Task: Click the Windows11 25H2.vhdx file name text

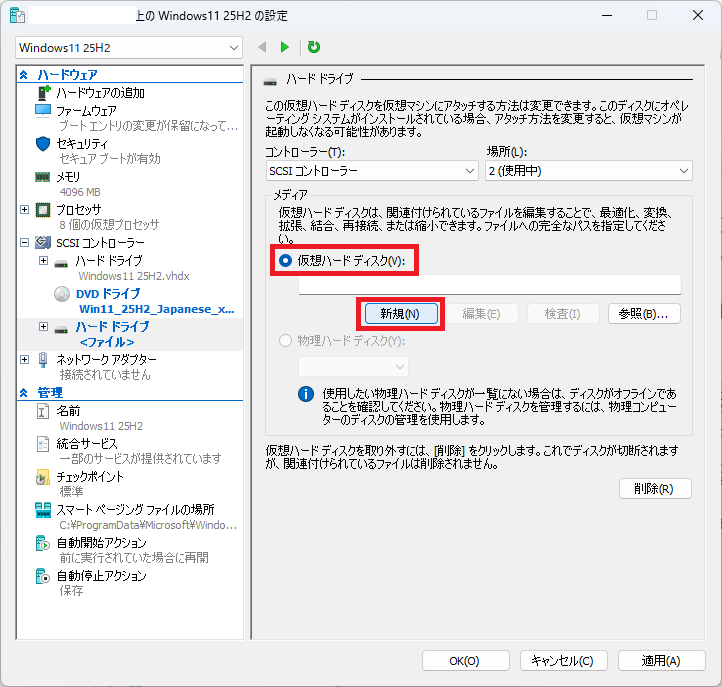Action: tap(134, 276)
